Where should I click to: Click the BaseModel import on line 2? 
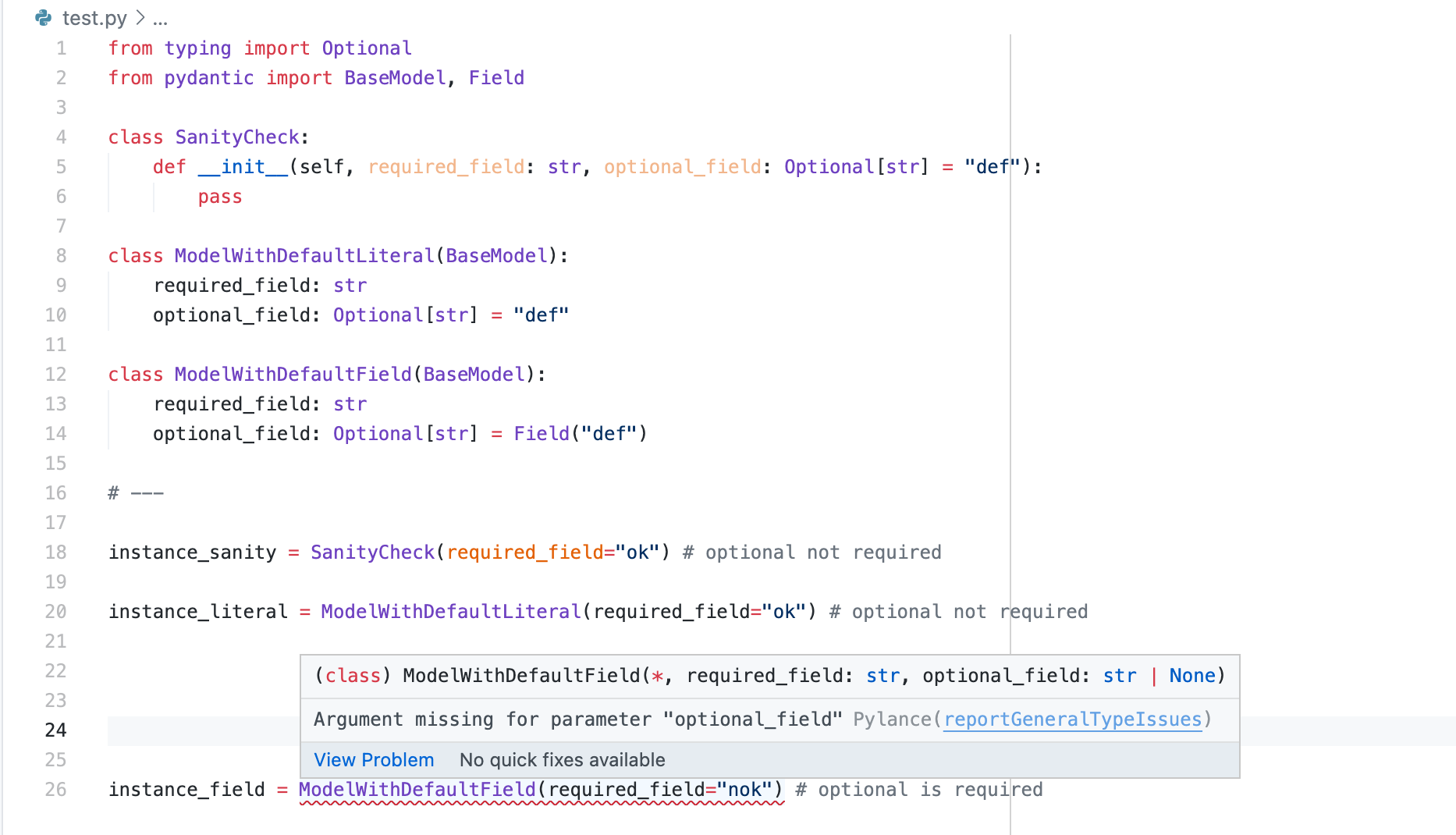pos(394,77)
